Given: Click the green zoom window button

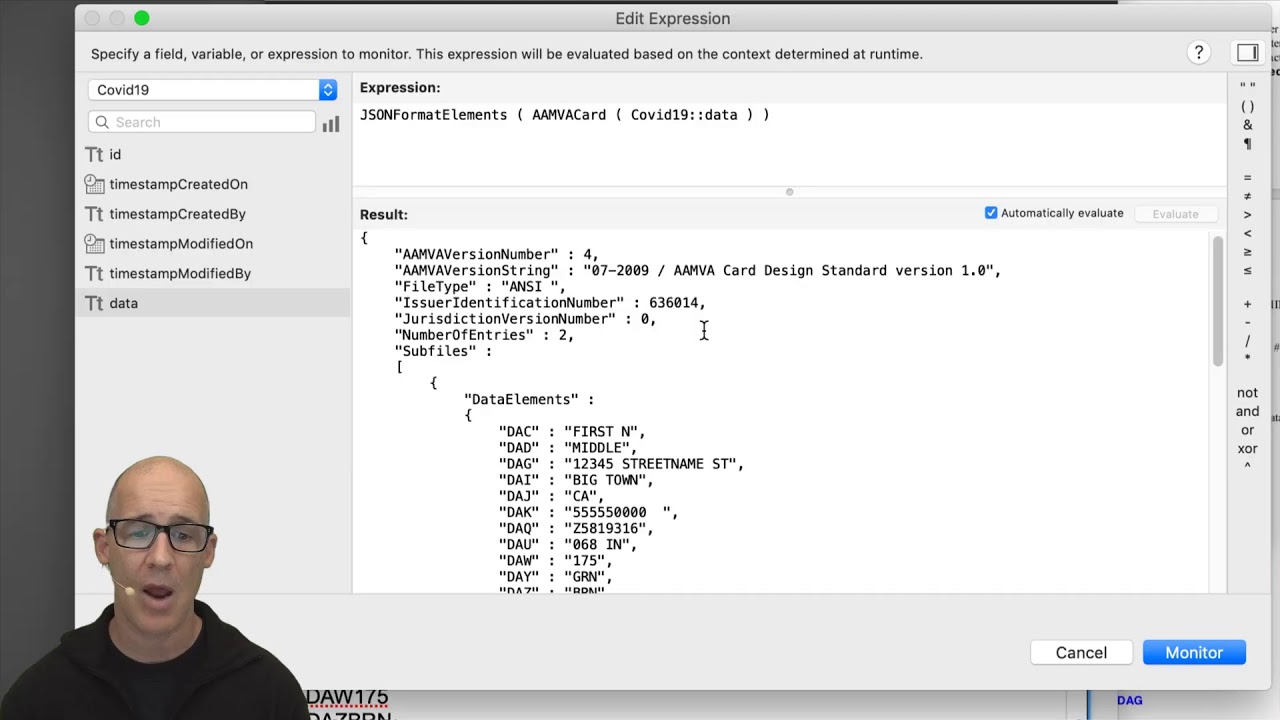Looking at the screenshot, I should (142, 18).
